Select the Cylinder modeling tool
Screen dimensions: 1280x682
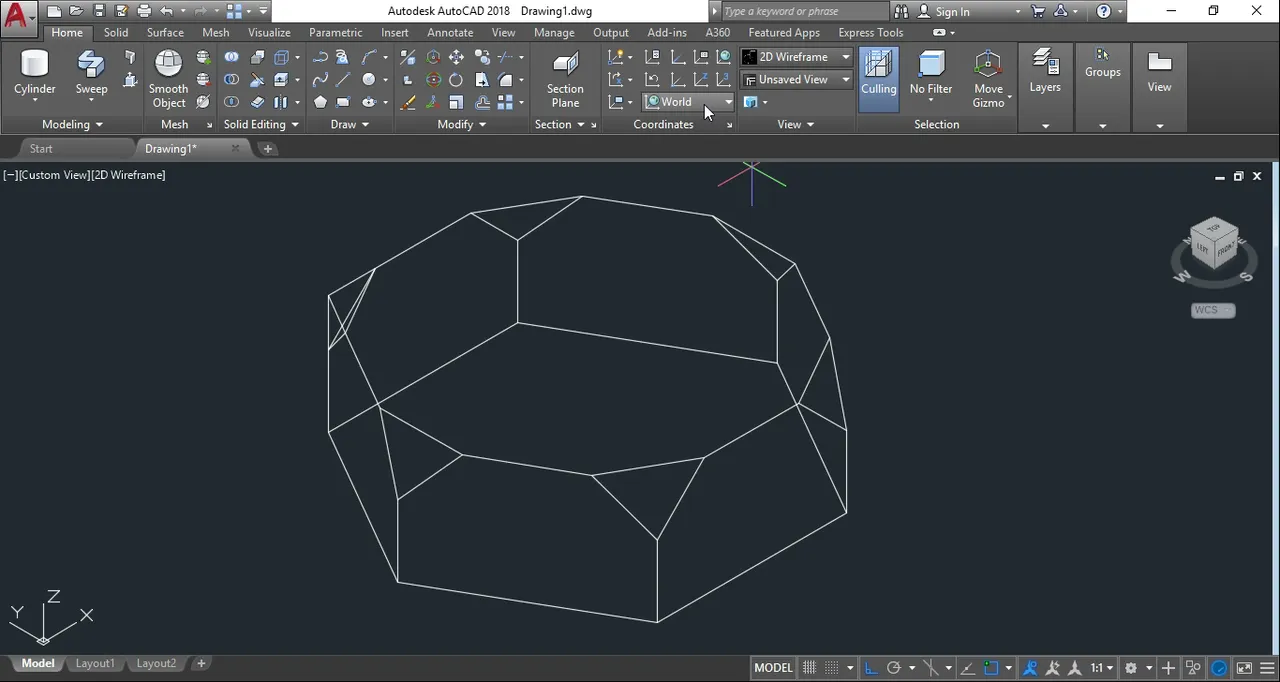point(34,75)
